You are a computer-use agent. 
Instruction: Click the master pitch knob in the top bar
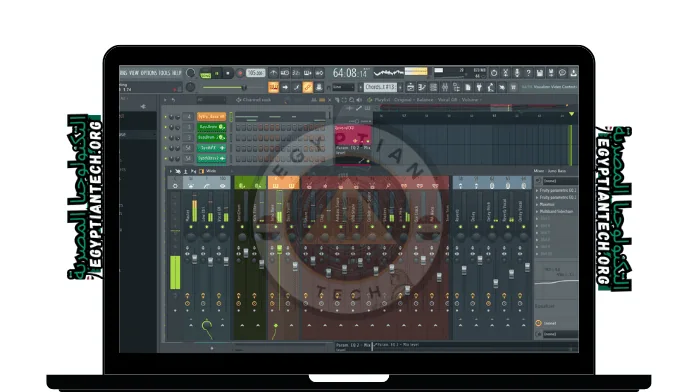pyautogui.click(x=191, y=87)
